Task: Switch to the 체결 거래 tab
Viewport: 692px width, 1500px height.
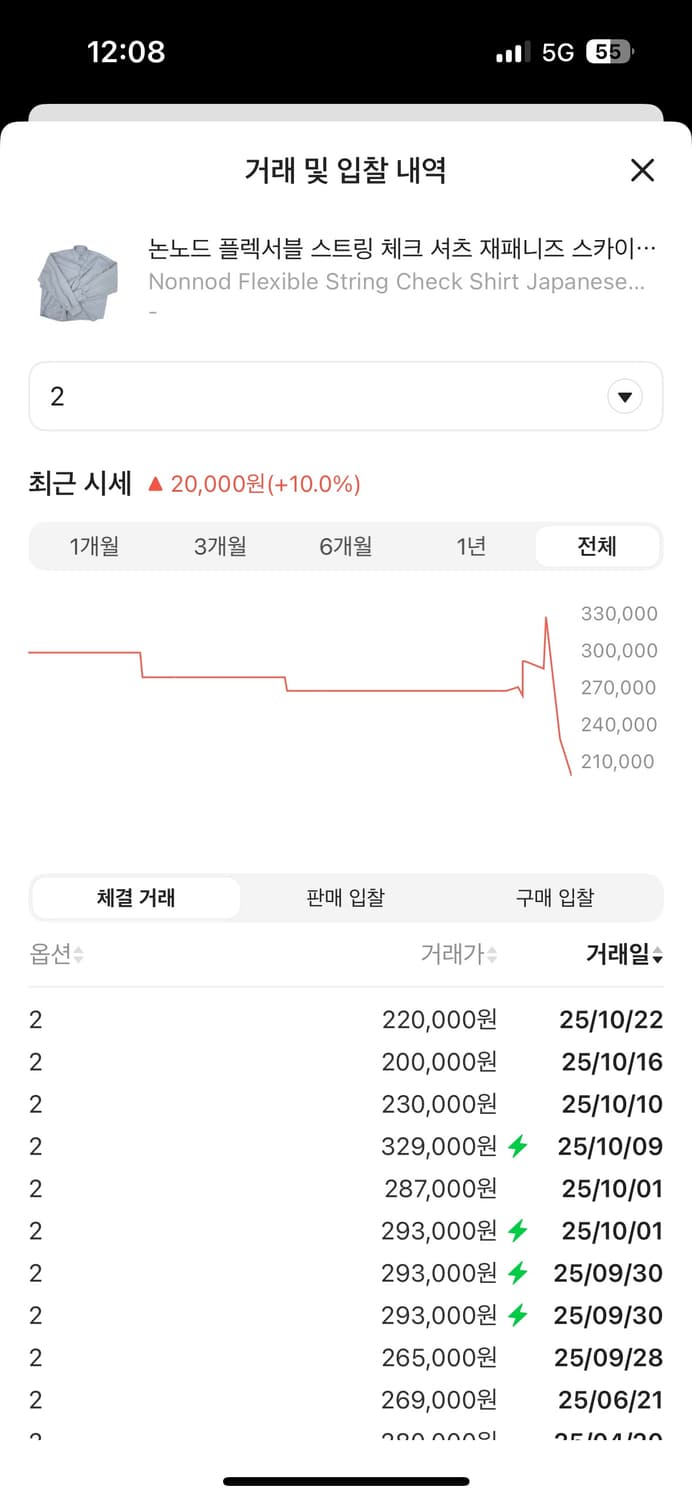Action: coord(135,897)
